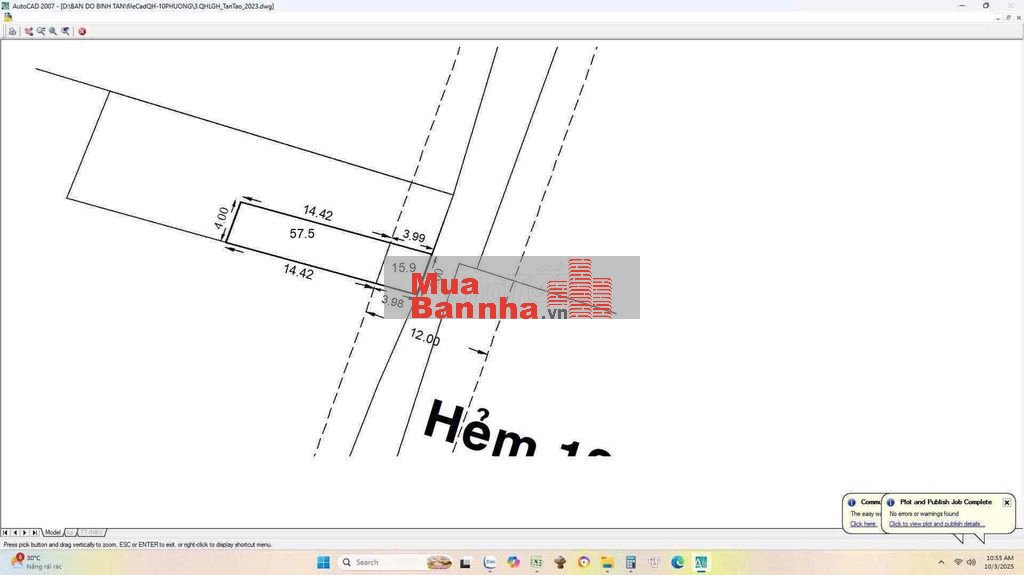Open the Windows Start menu

[x=324, y=562]
